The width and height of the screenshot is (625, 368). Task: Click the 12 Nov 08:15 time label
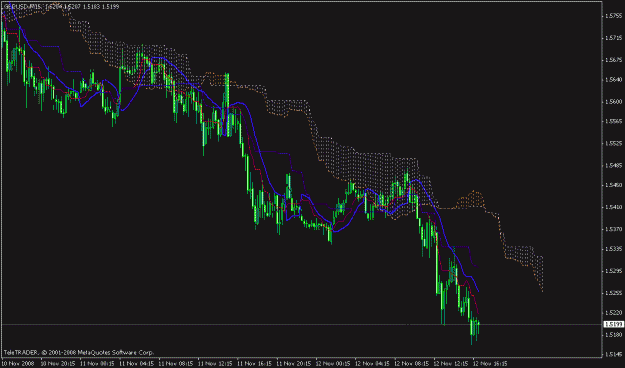(411, 364)
